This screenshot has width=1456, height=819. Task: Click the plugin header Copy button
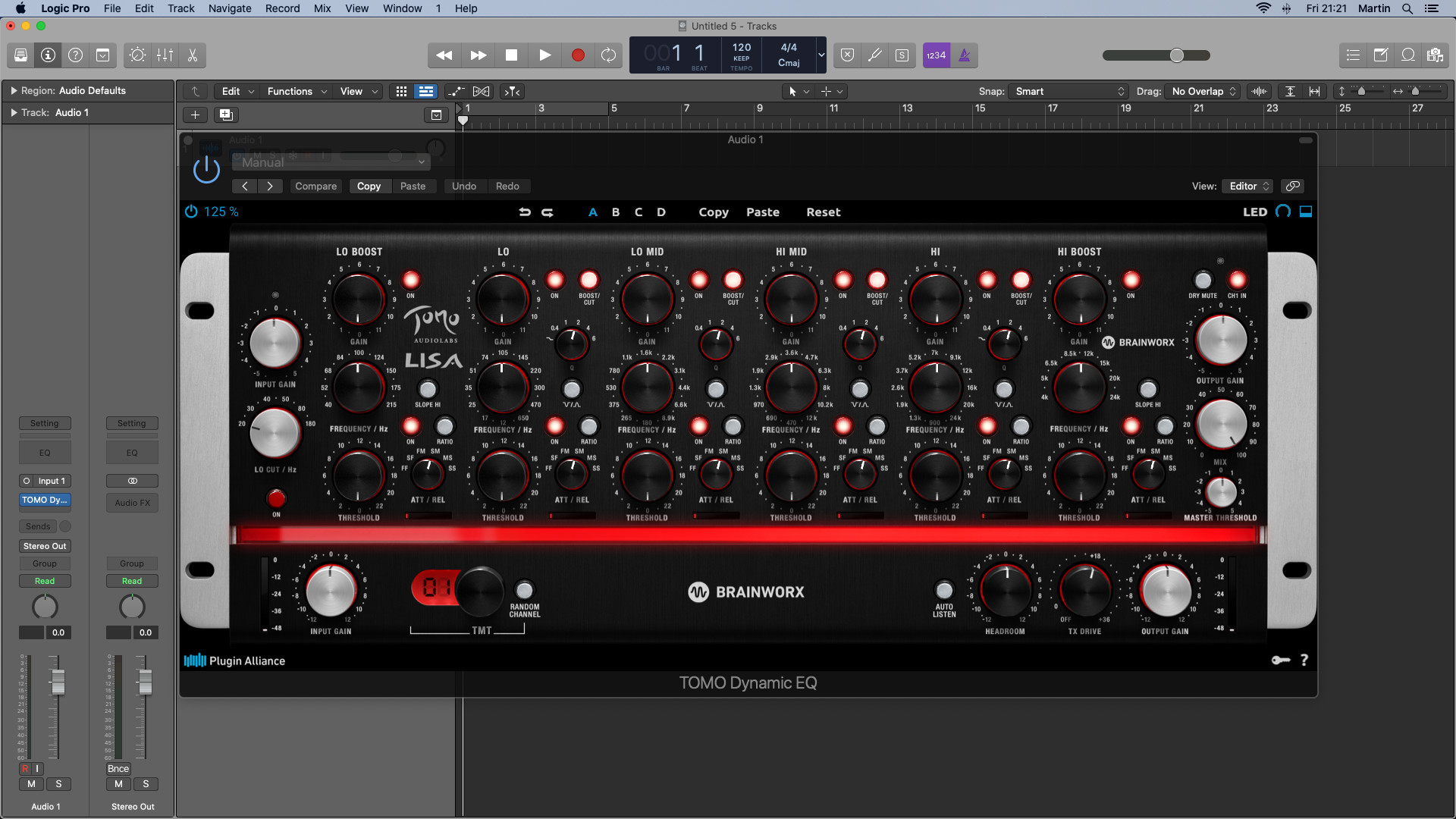(369, 186)
